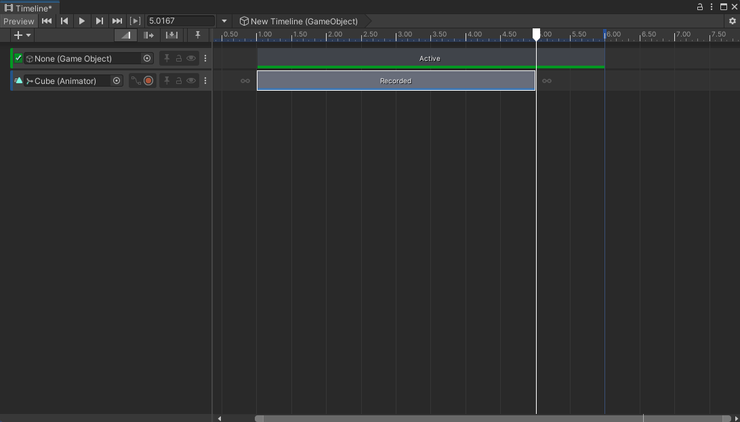Select the Active clip
Image resolution: width=740 pixels, height=422 pixels.
click(x=430, y=58)
